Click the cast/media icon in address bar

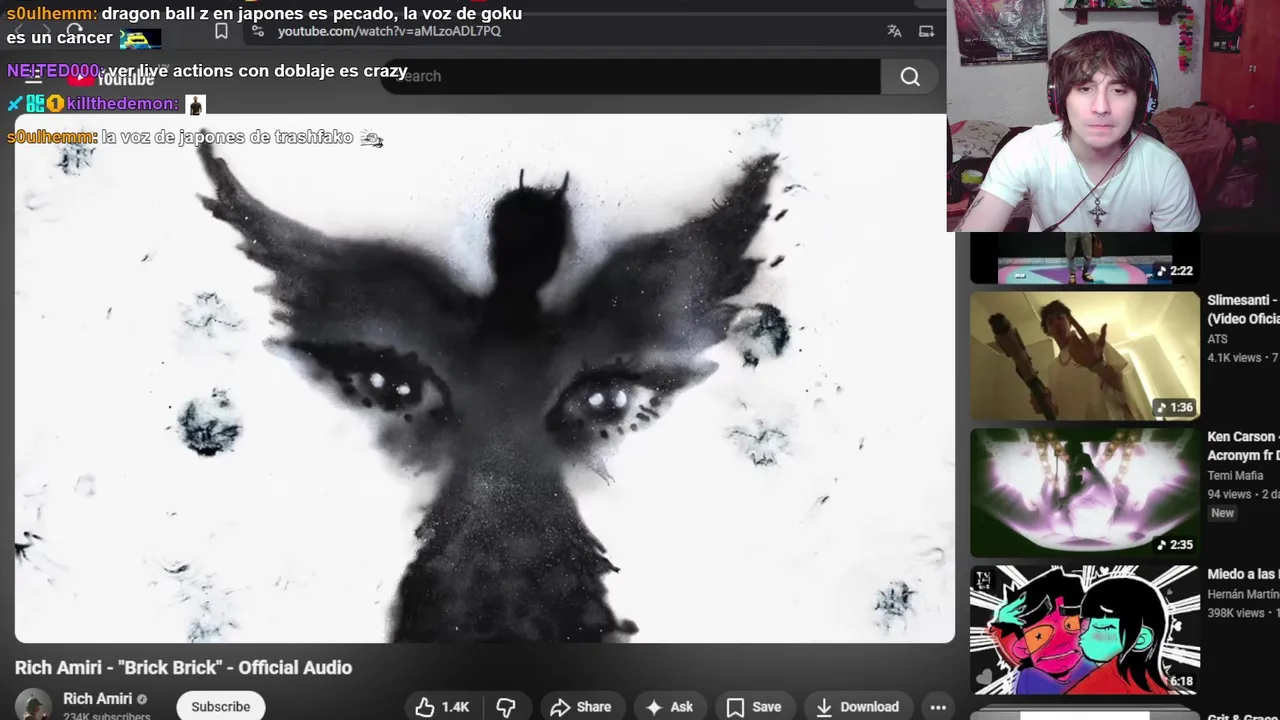coord(927,31)
